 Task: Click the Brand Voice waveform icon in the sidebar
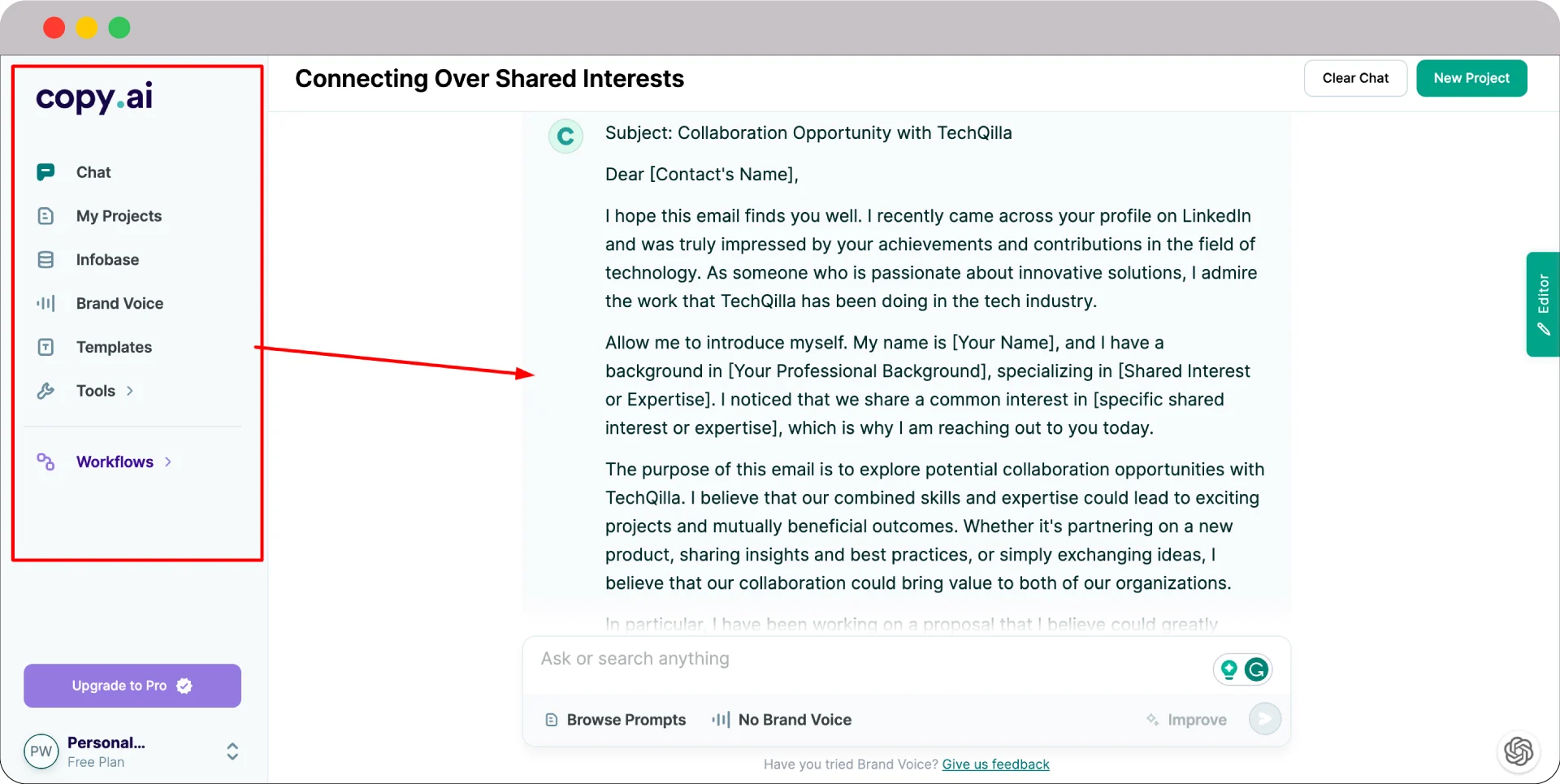click(x=45, y=303)
